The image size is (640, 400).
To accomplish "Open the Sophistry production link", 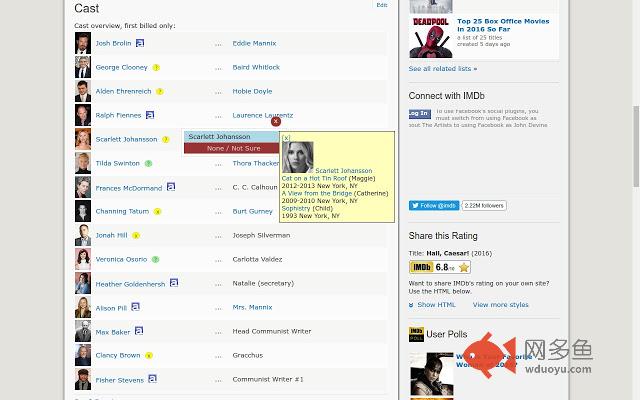I will click(296, 209).
